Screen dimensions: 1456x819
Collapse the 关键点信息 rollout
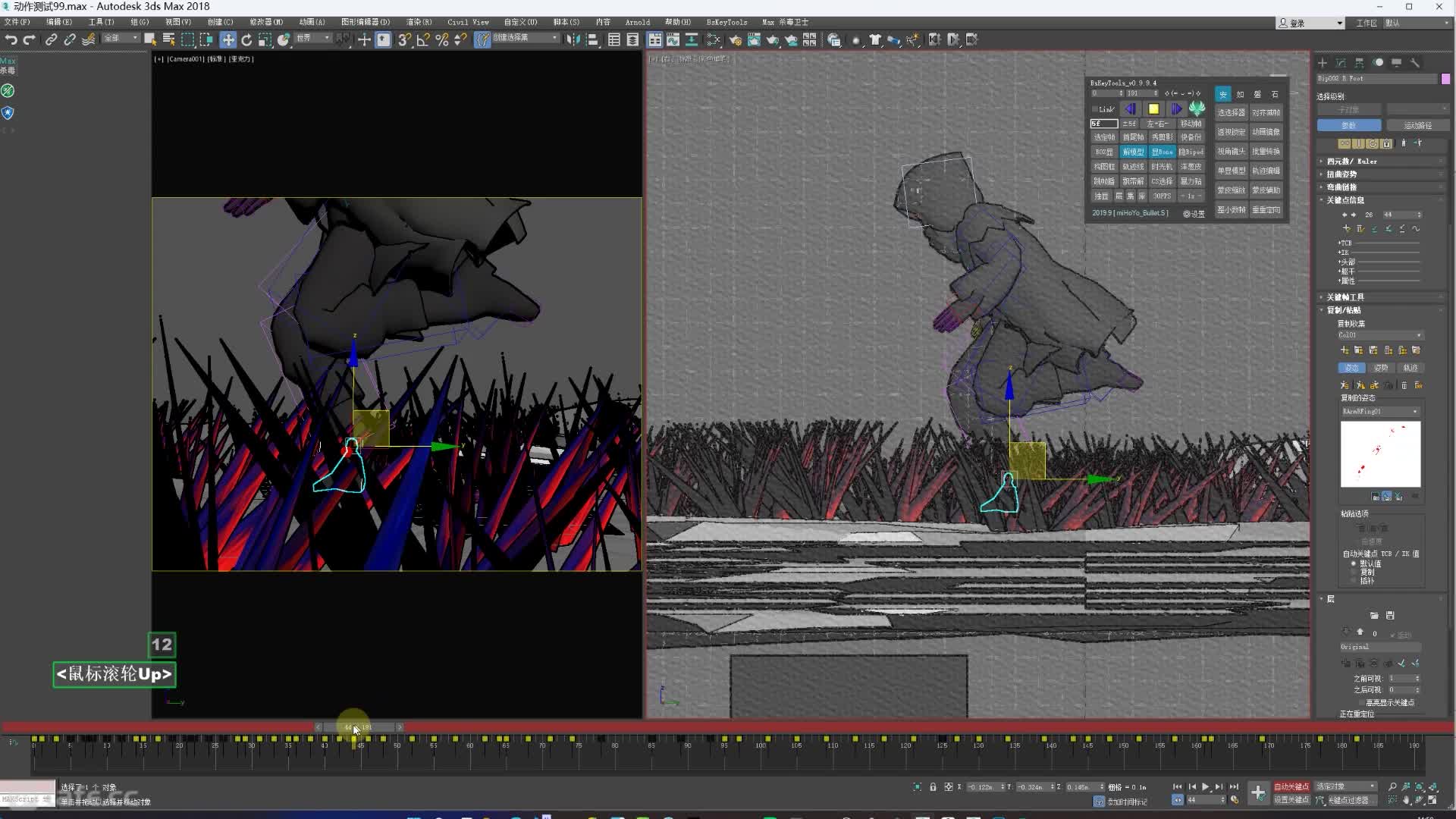[x=1345, y=200]
